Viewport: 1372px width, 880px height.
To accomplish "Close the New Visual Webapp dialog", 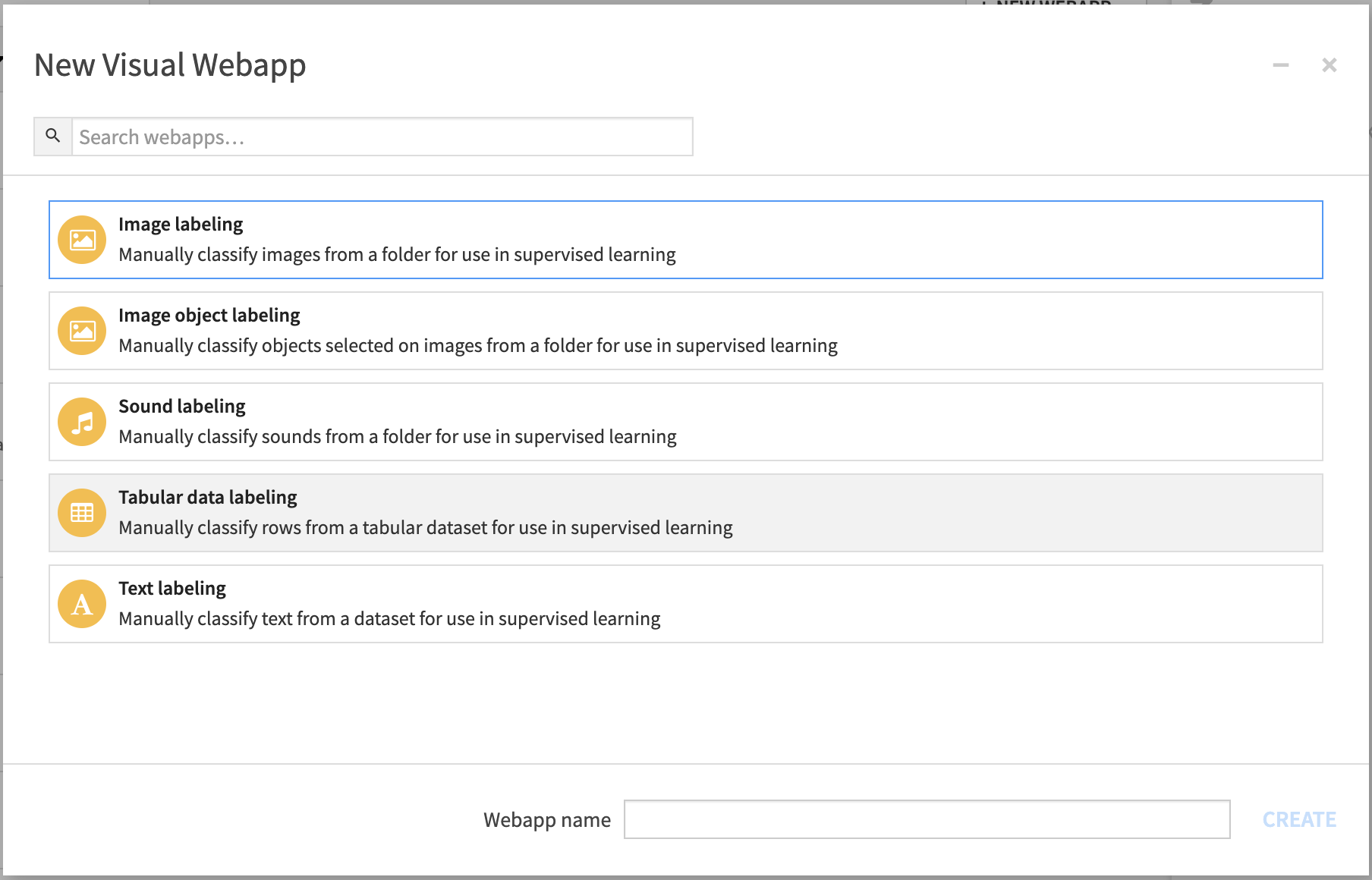I will [x=1330, y=65].
